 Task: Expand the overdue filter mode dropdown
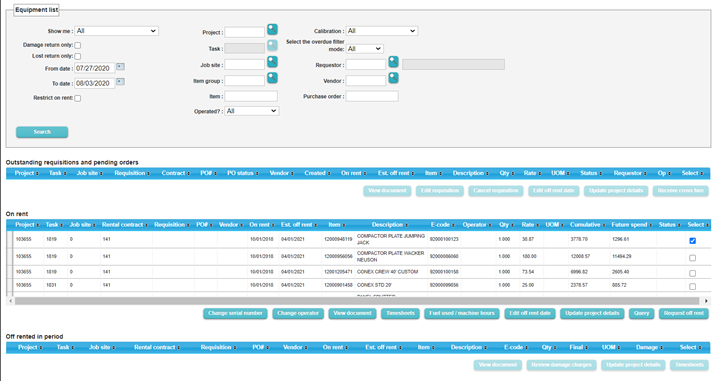pyautogui.click(x=365, y=49)
